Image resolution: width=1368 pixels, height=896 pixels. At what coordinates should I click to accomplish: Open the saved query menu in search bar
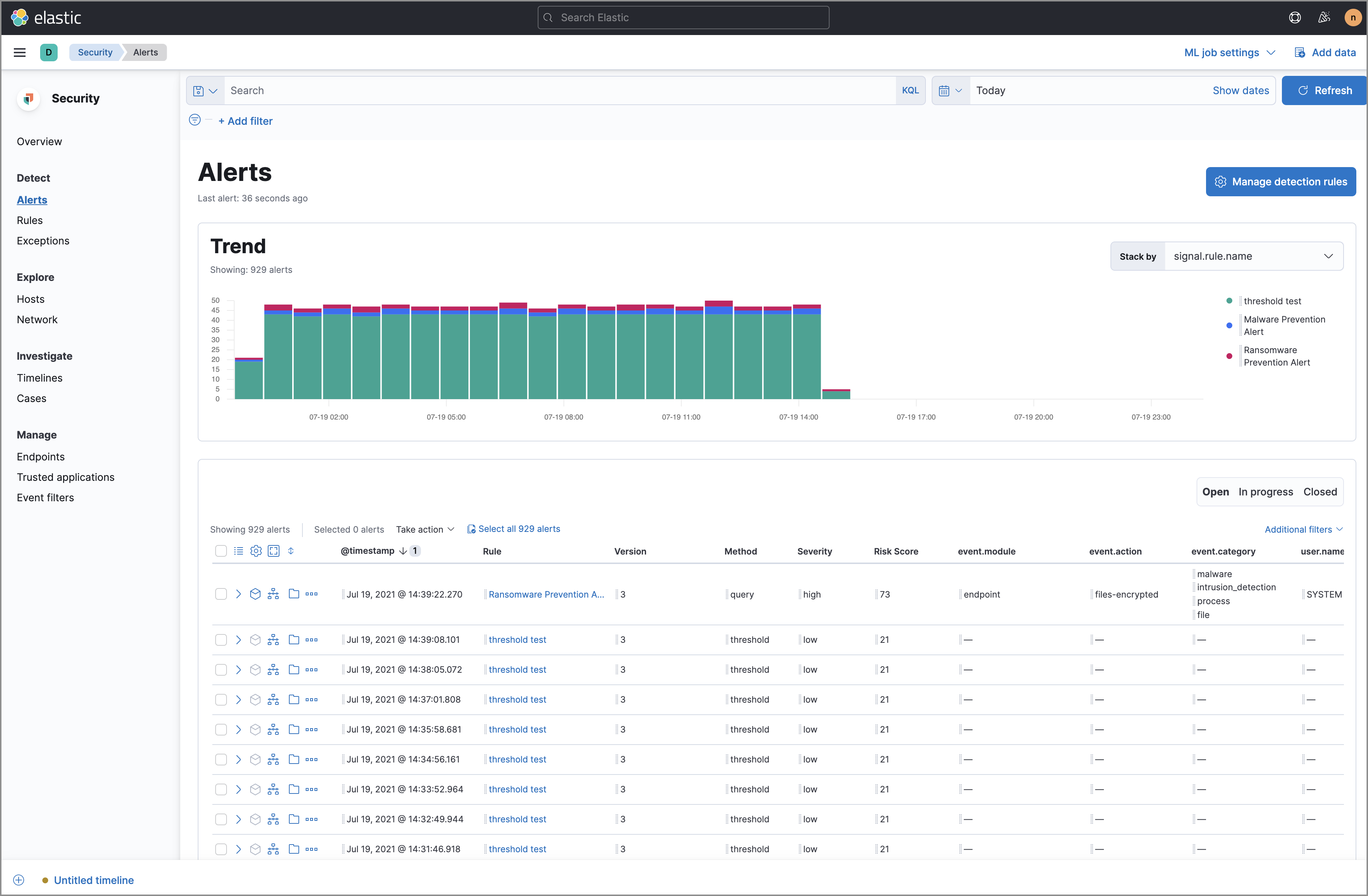click(204, 90)
